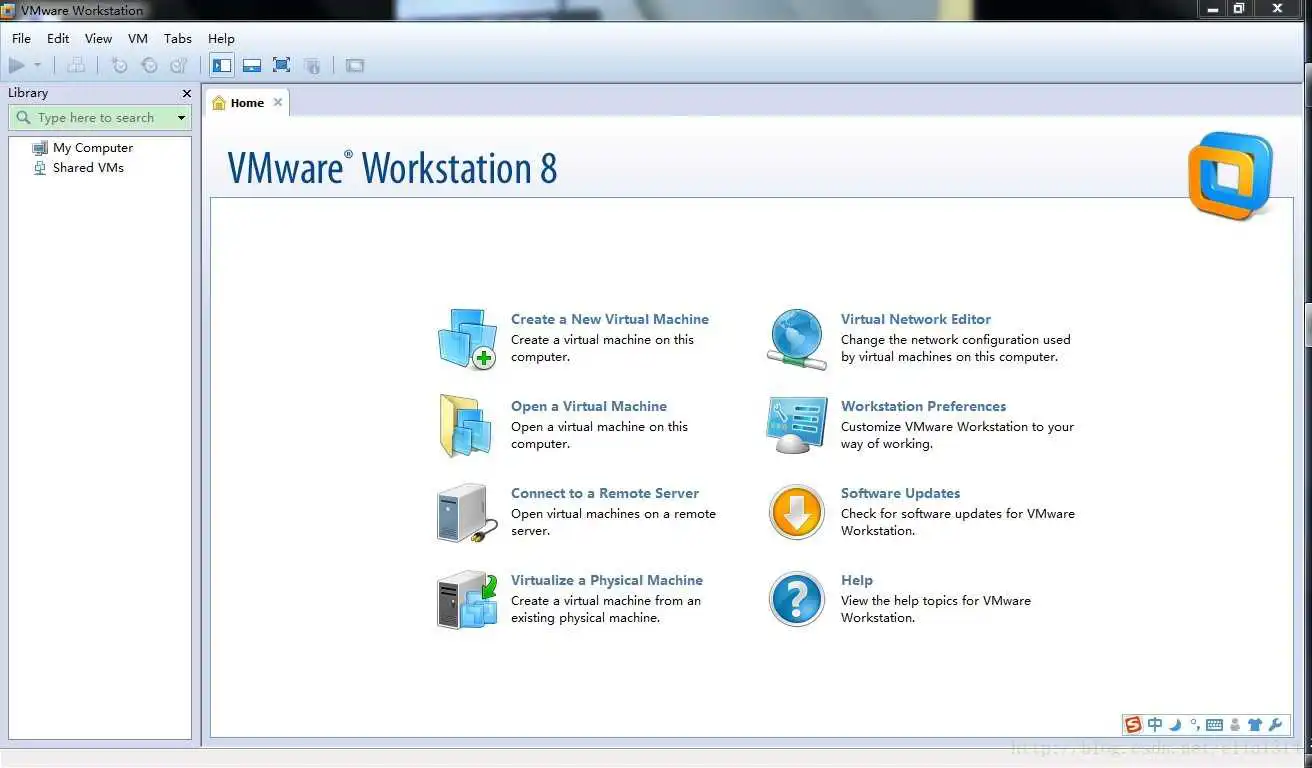This screenshot has width=1312, height=768.
Task: Click the Workstation Preferences monitor icon
Action: point(797,426)
